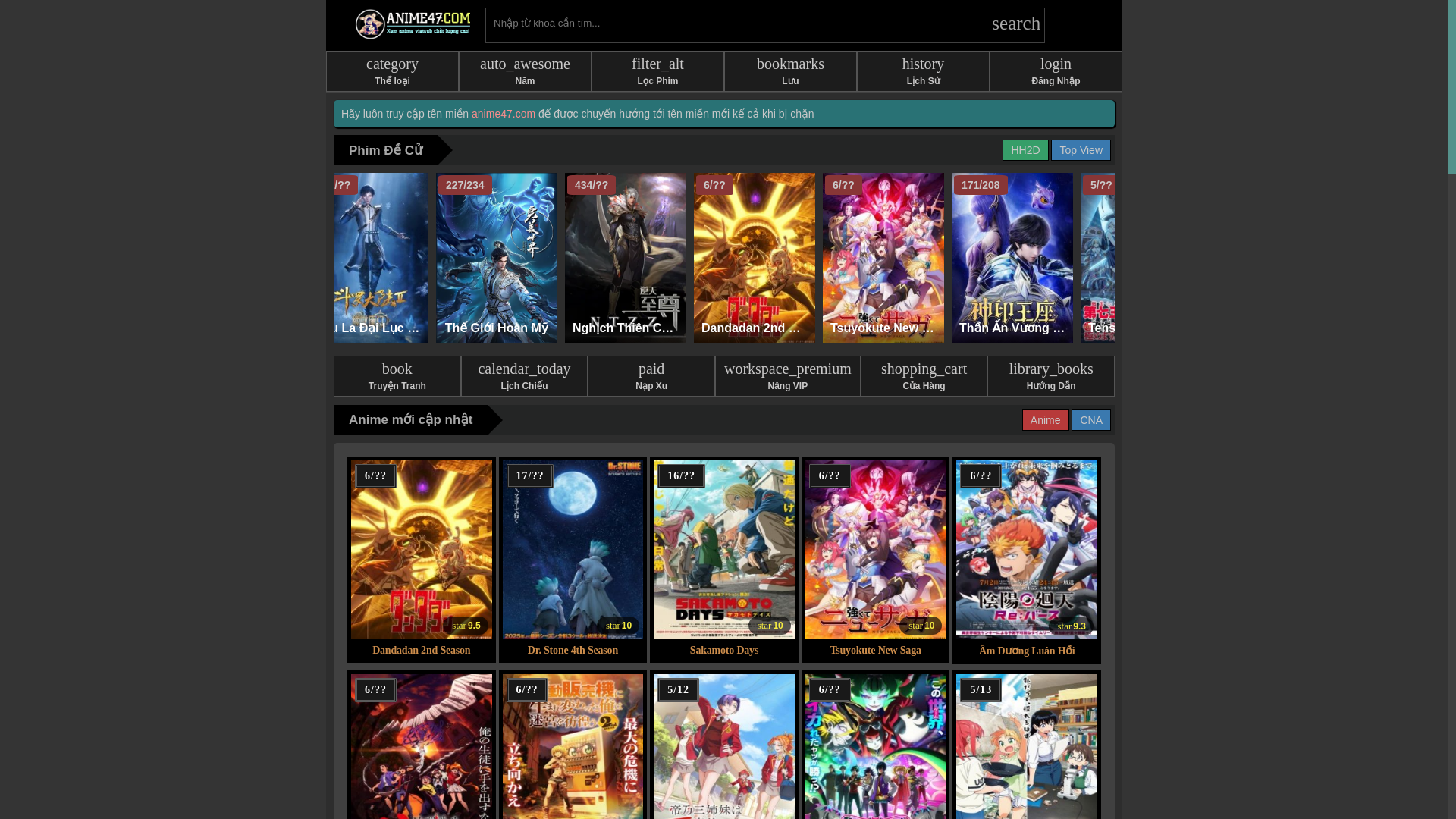Click the Phim Đề Cử section heading

pyautogui.click(x=386, y=150)
